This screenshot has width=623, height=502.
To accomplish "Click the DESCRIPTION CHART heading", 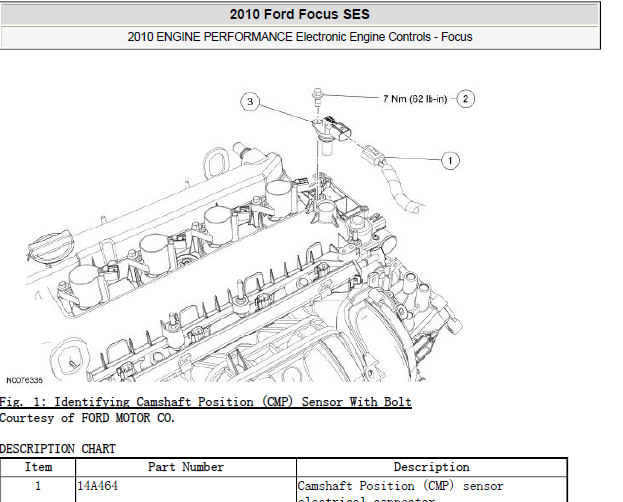I will [x=58, y=449].
